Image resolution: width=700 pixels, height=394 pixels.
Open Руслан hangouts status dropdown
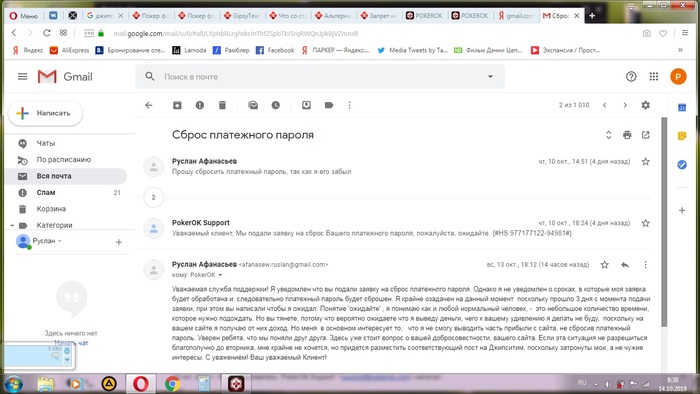59,241
